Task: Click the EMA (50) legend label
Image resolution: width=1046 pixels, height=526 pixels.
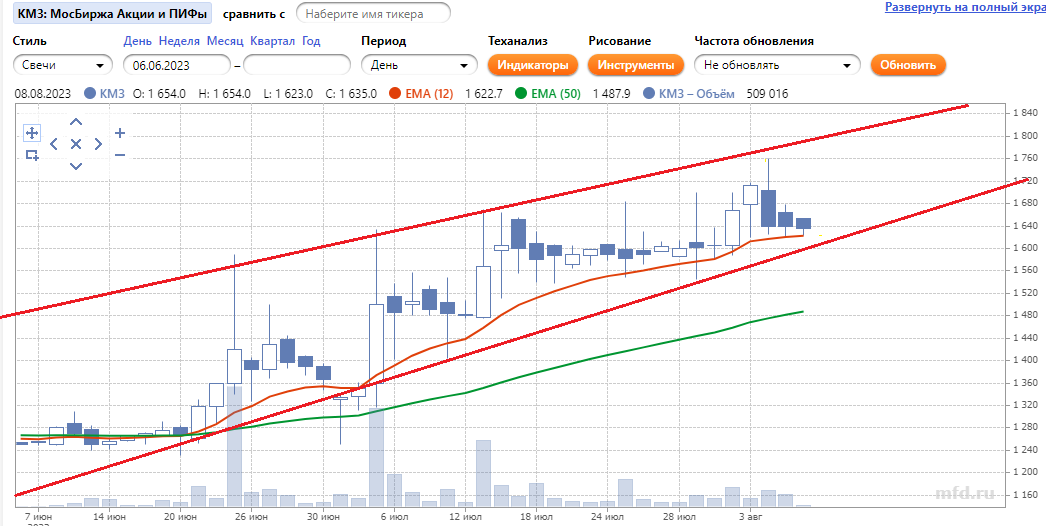Action: click(x=555, y=94)
